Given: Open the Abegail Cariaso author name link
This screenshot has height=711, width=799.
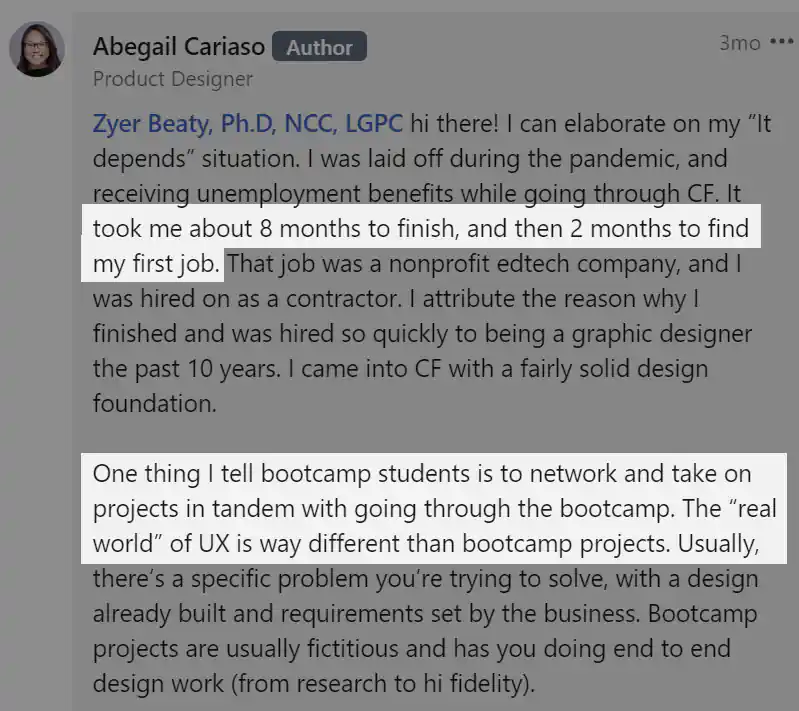Looking at the screenshot, I should coord(179,46).
